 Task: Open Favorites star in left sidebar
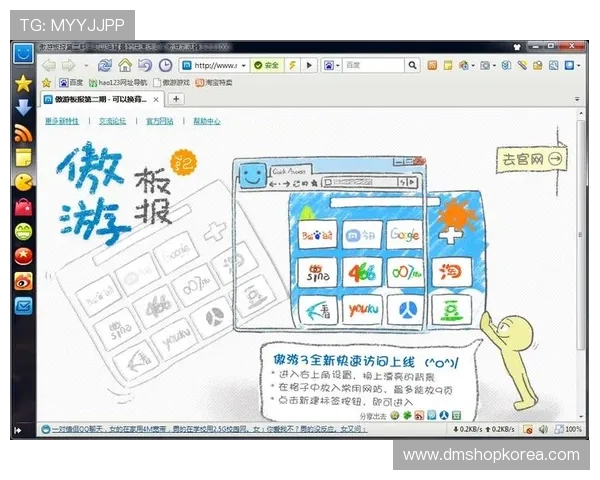click(x=23, y=83)
